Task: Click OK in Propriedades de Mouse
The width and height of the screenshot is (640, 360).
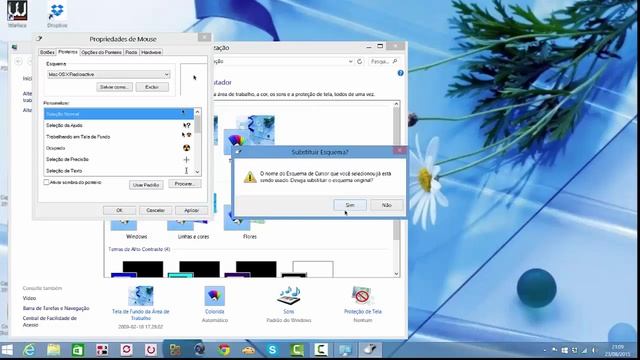Action: 119,210
